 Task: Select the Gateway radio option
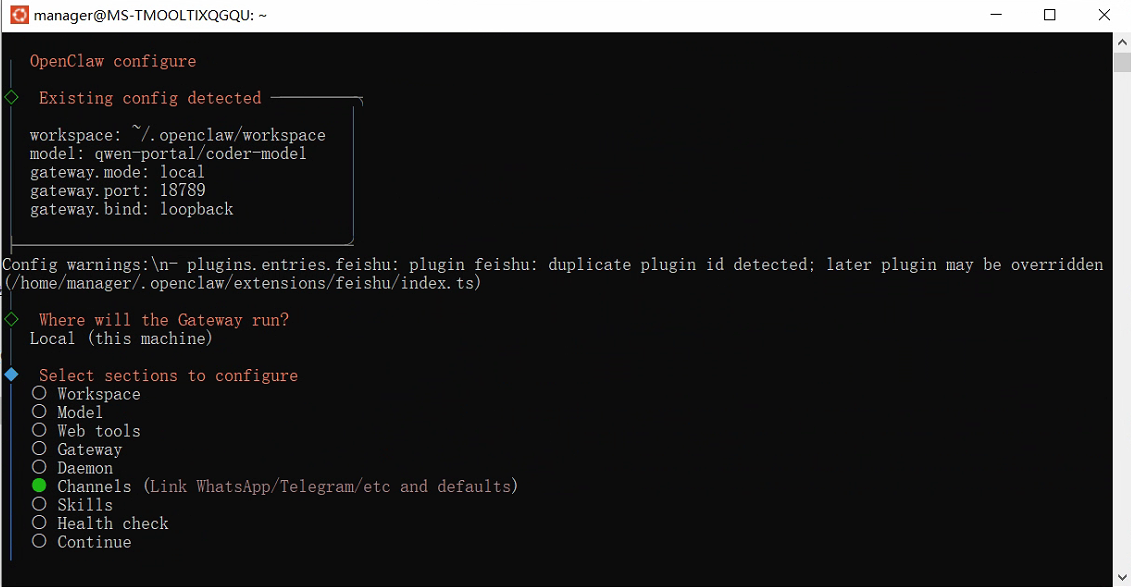39,449
